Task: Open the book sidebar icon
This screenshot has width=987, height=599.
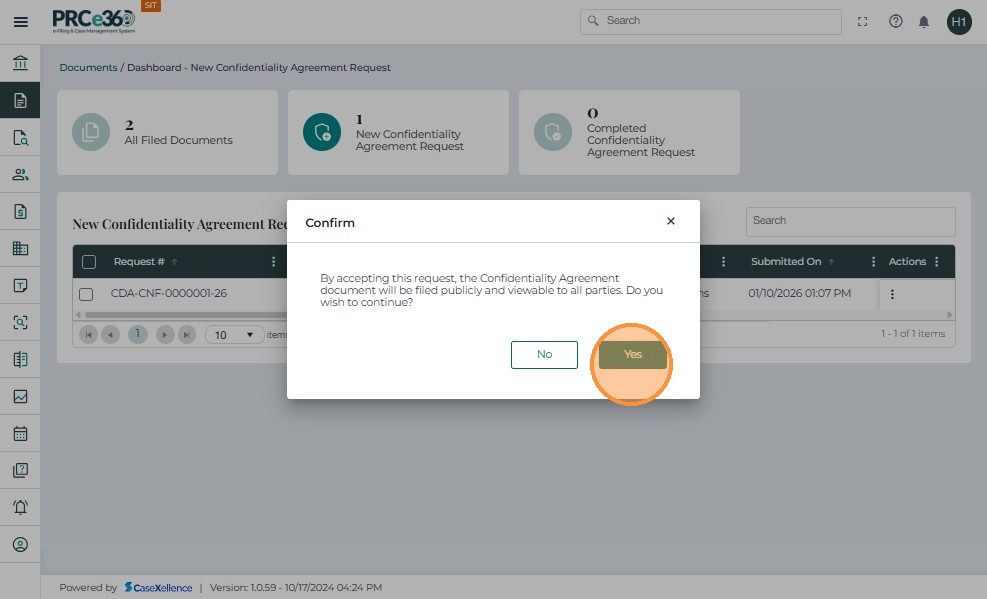Action: pyautogui.click(x=20, y=359)
